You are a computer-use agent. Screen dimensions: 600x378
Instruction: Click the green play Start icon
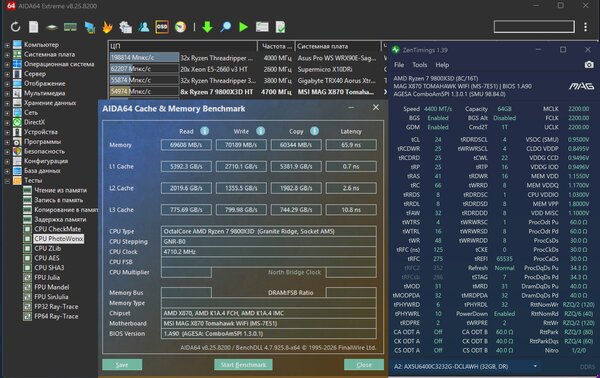click(x=243, y=27)
